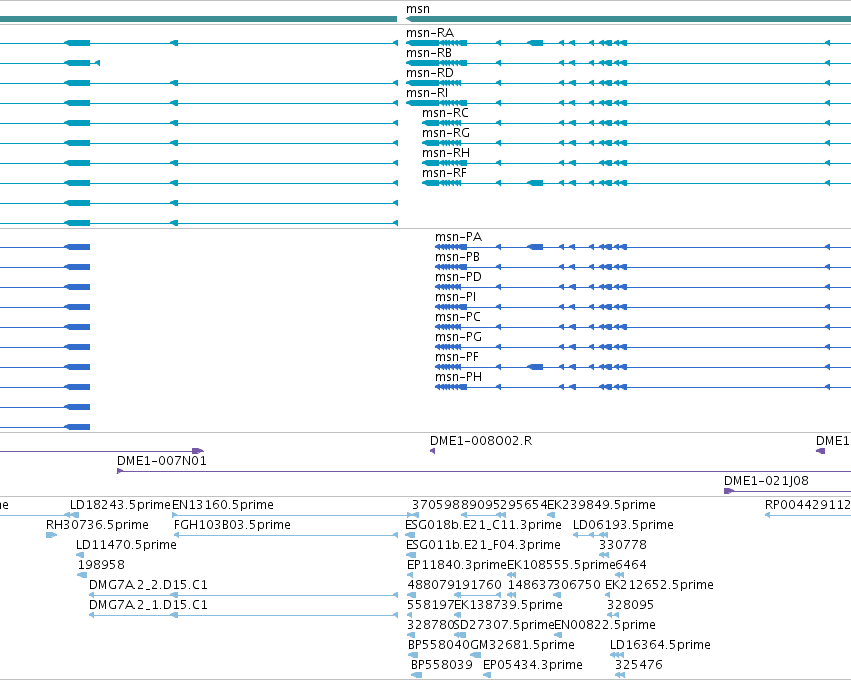The width and height of the screenshot is (851, 680).
Task: Select the EP05434.3prime EST label
Action: pos(532,665)
